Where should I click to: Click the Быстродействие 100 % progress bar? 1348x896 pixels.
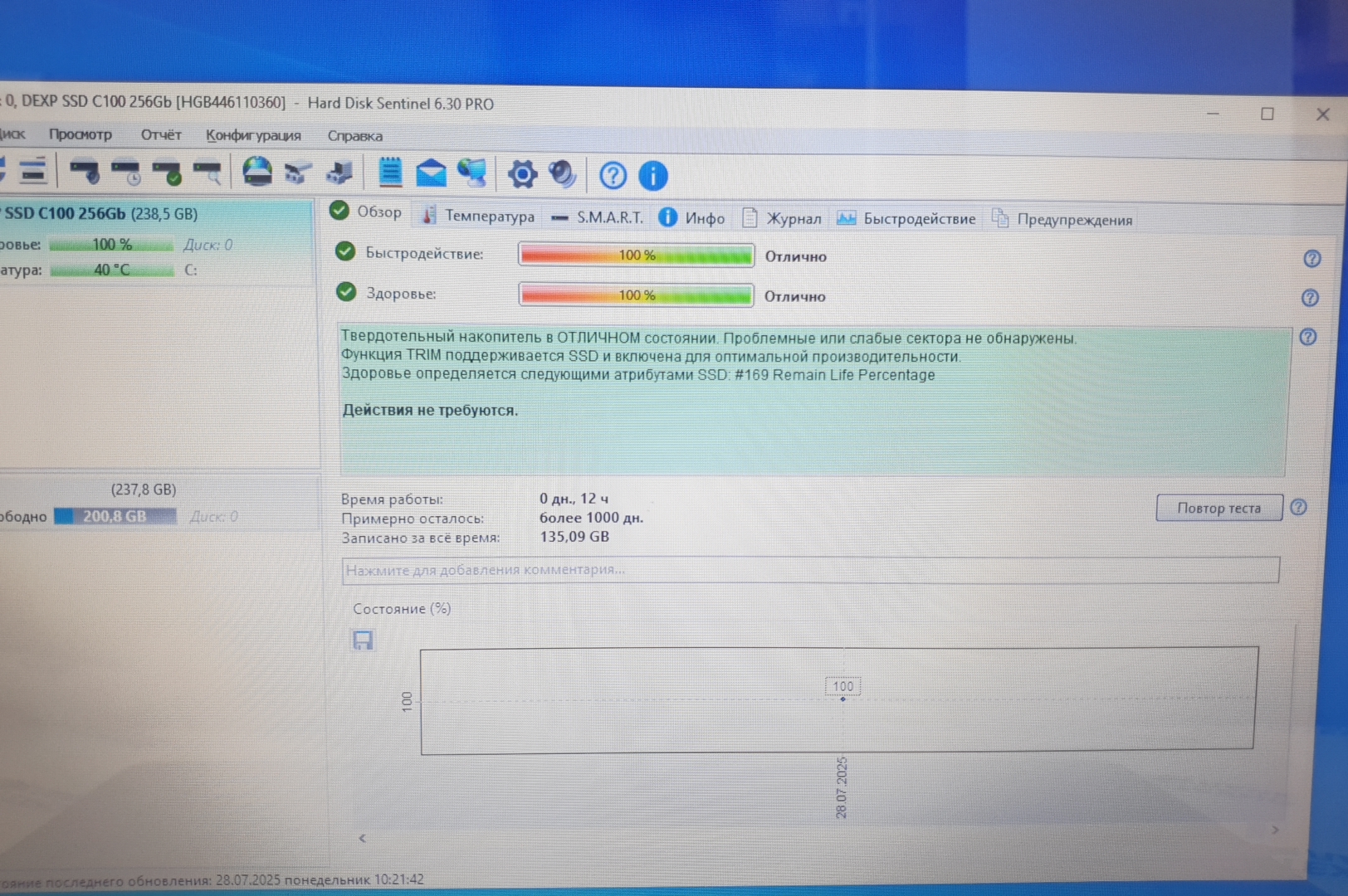point(637,255)
